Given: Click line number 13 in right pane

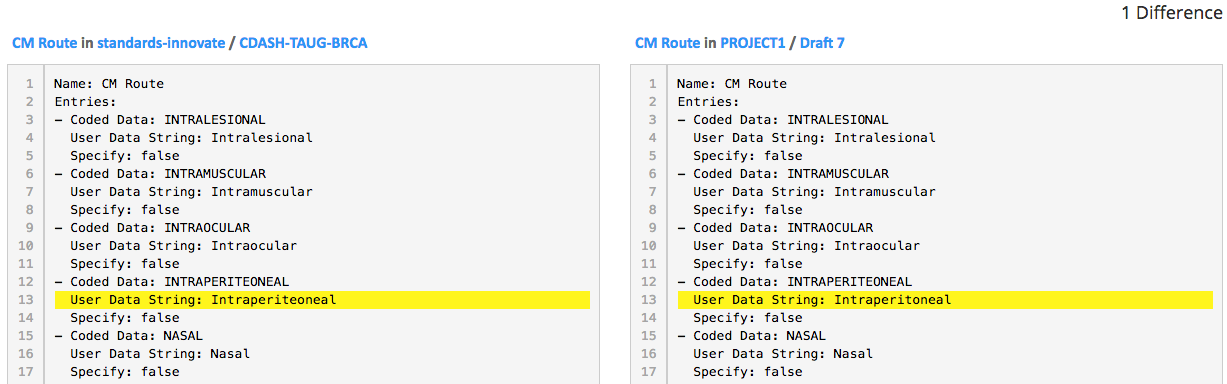Looking at the screenshot, I should coord(650,300).
